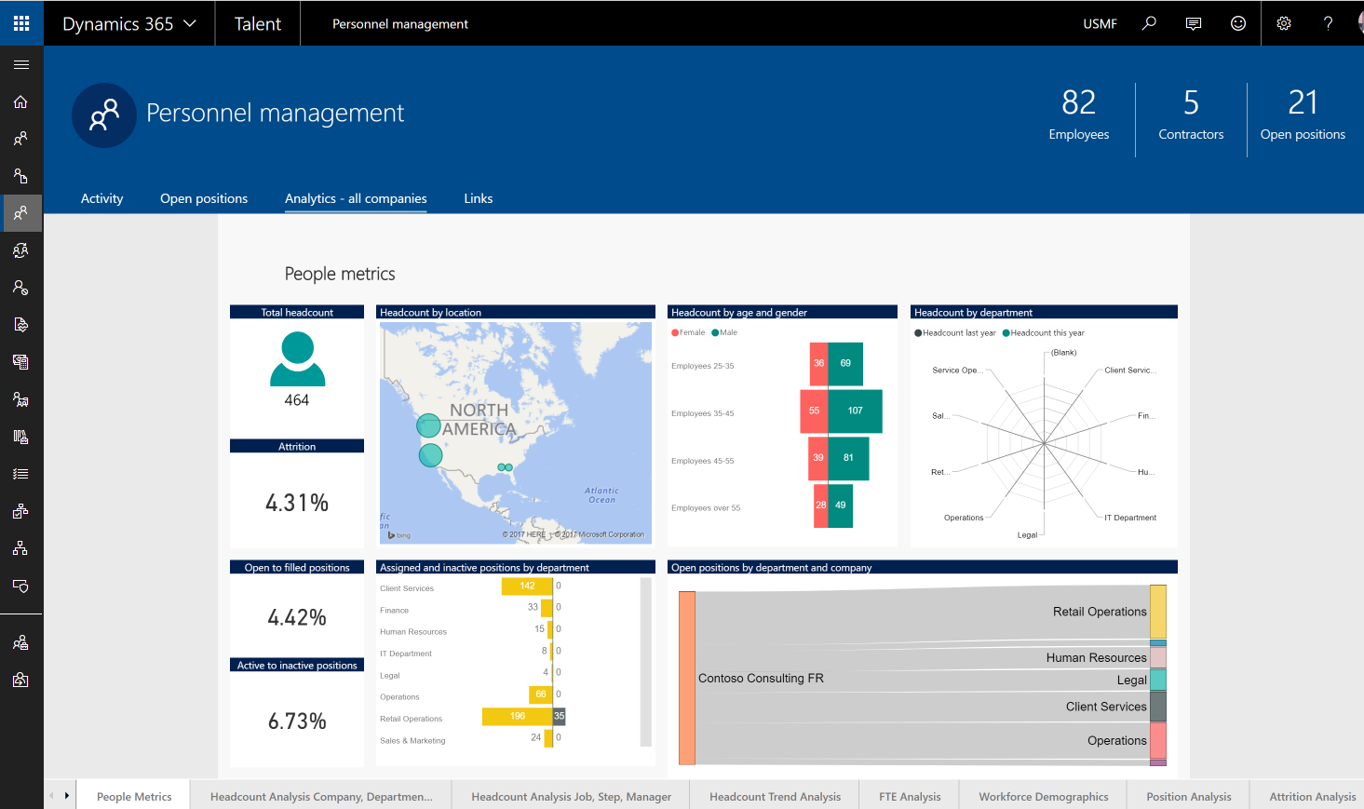Click the 21 Open positions tile

(x=1302, y=114)
